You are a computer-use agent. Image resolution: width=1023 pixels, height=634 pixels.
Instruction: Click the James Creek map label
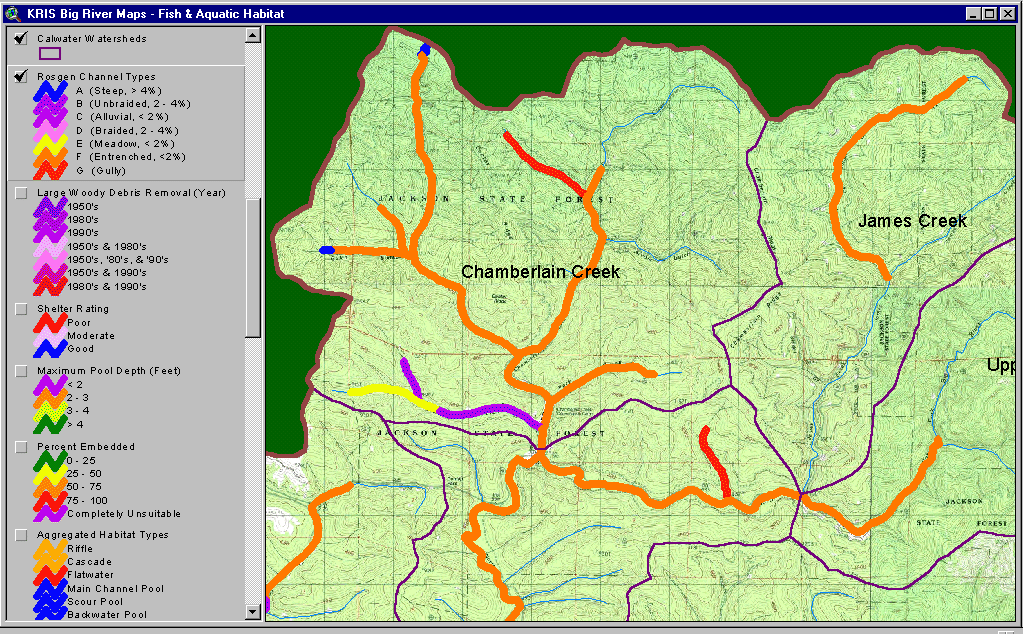pyautogui.click(x=912, y=221)
